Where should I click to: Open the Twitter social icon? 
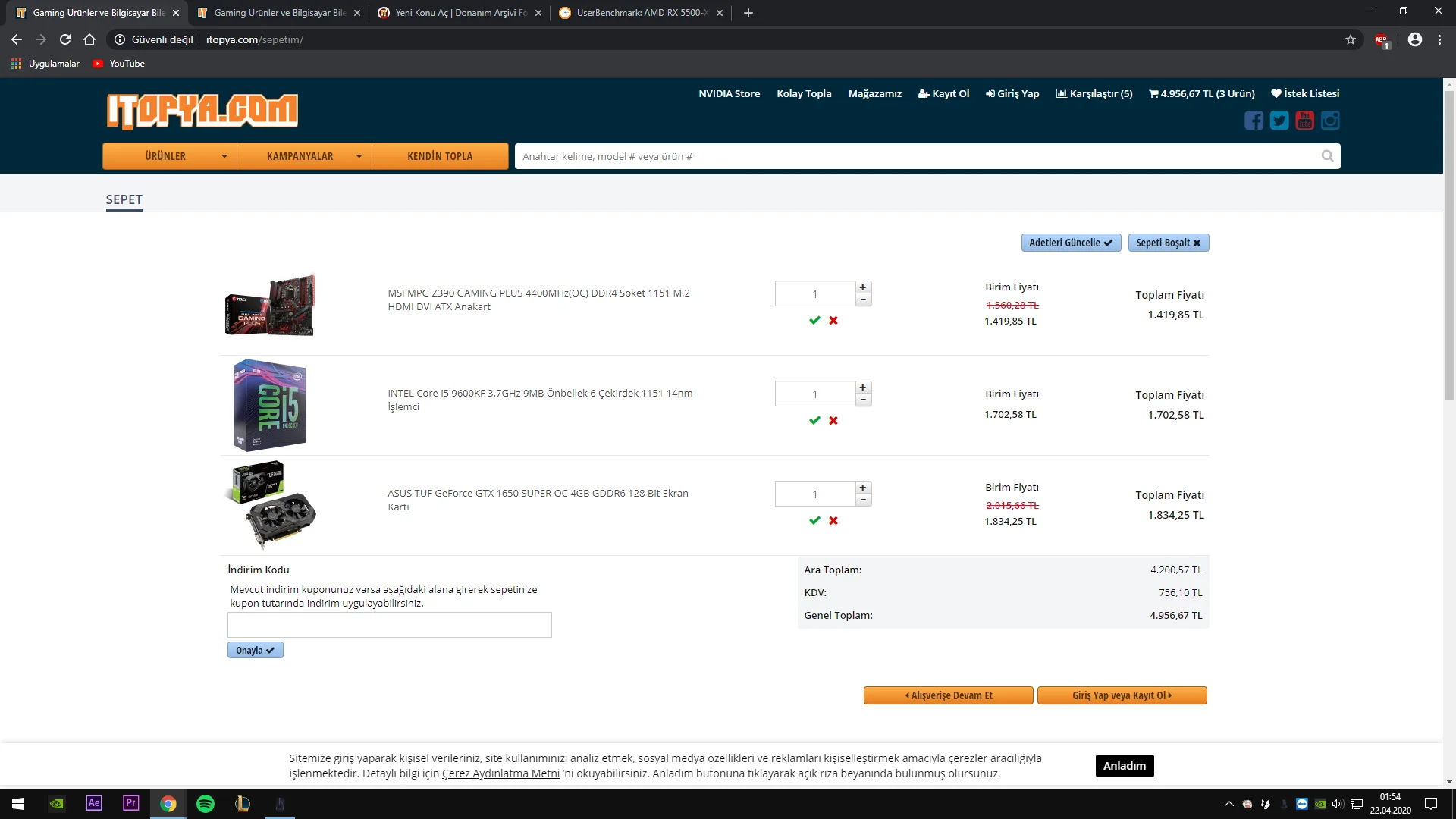point(1279,121)
